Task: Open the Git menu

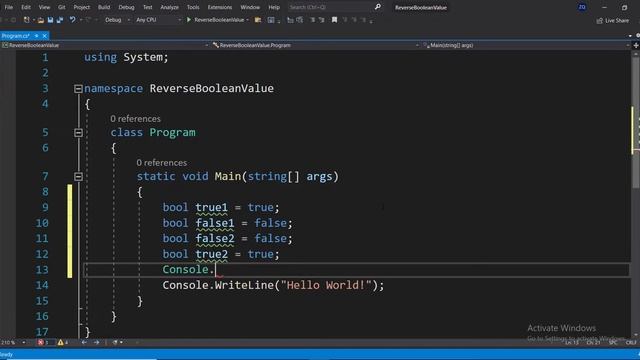Action: click(62, 7)
